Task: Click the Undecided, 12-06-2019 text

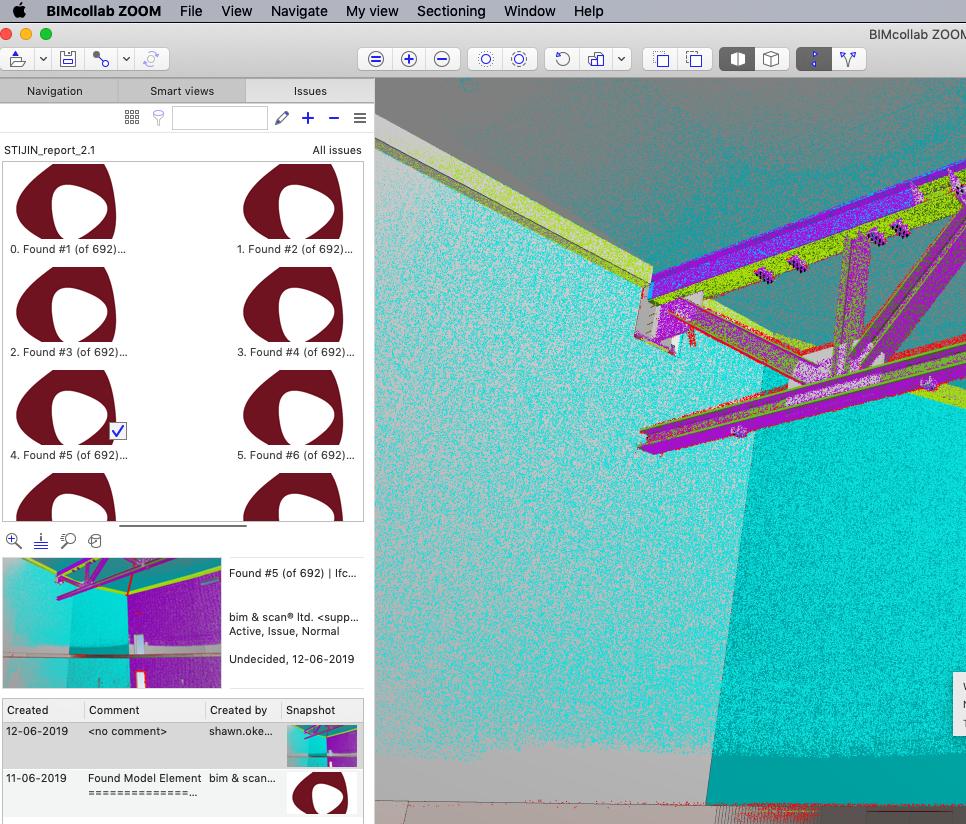Action: point(291,659)
